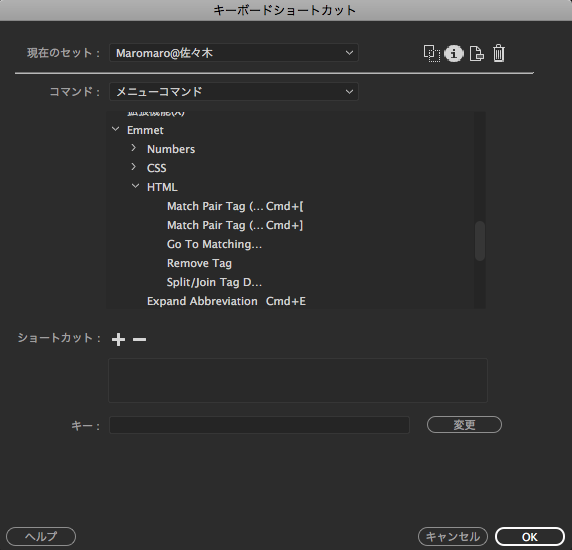This screenshot has width=572, height=550.
Task: Open the コマンド dropdown menu
Action: pos(234,92)
